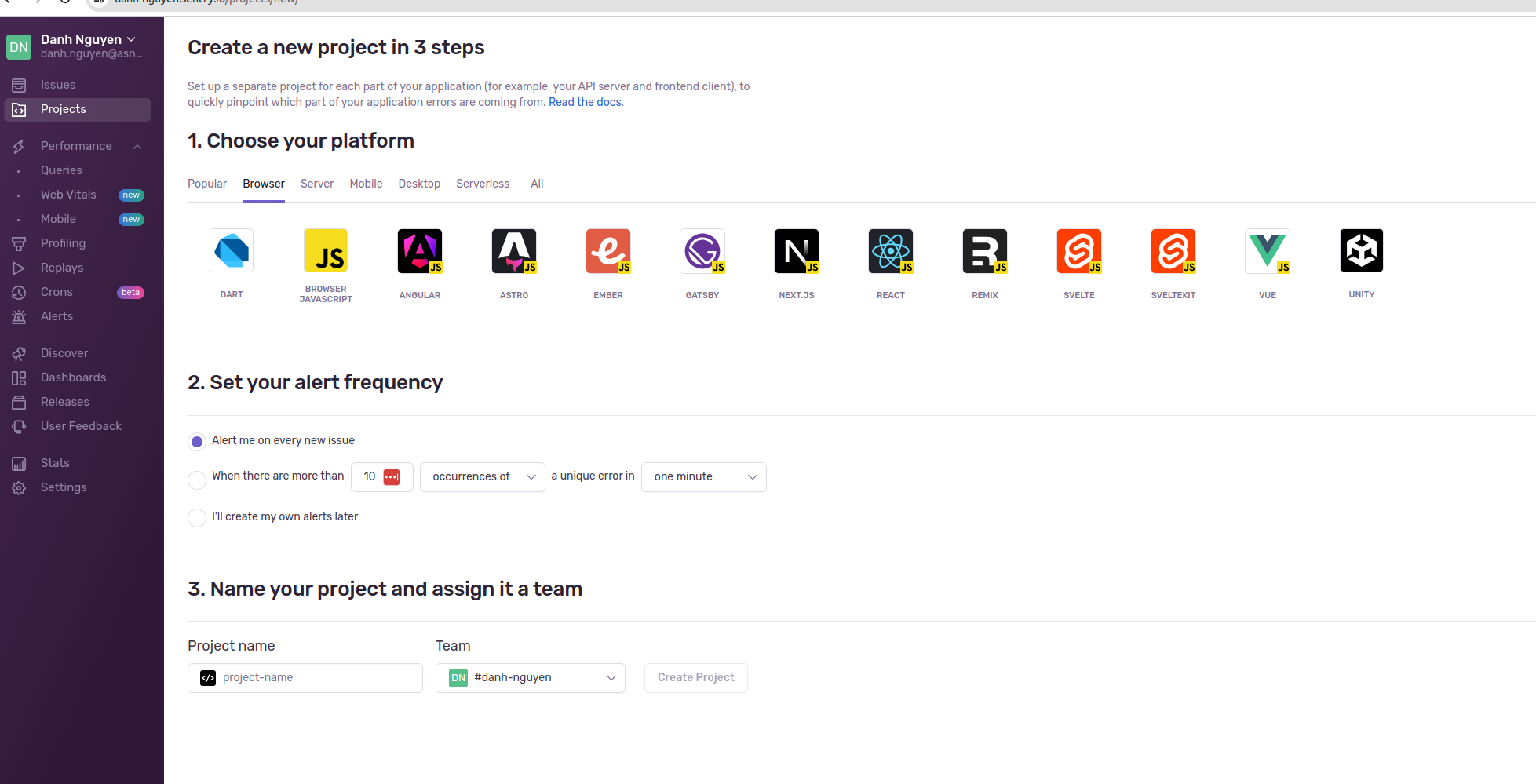
Task: Select the Svelte platform icon
Action: click(1079, 251)
